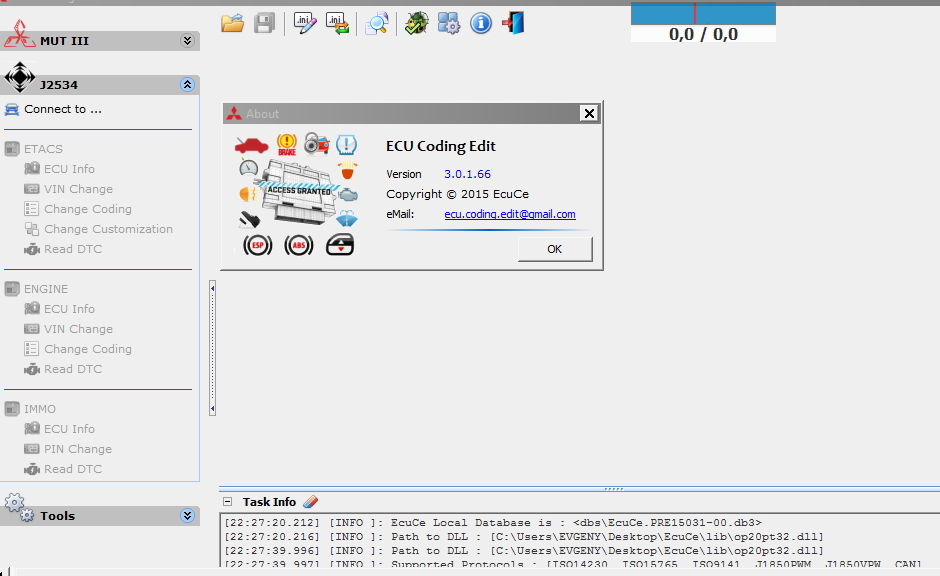Open PIN Change under IMMO

pos(77,449)
